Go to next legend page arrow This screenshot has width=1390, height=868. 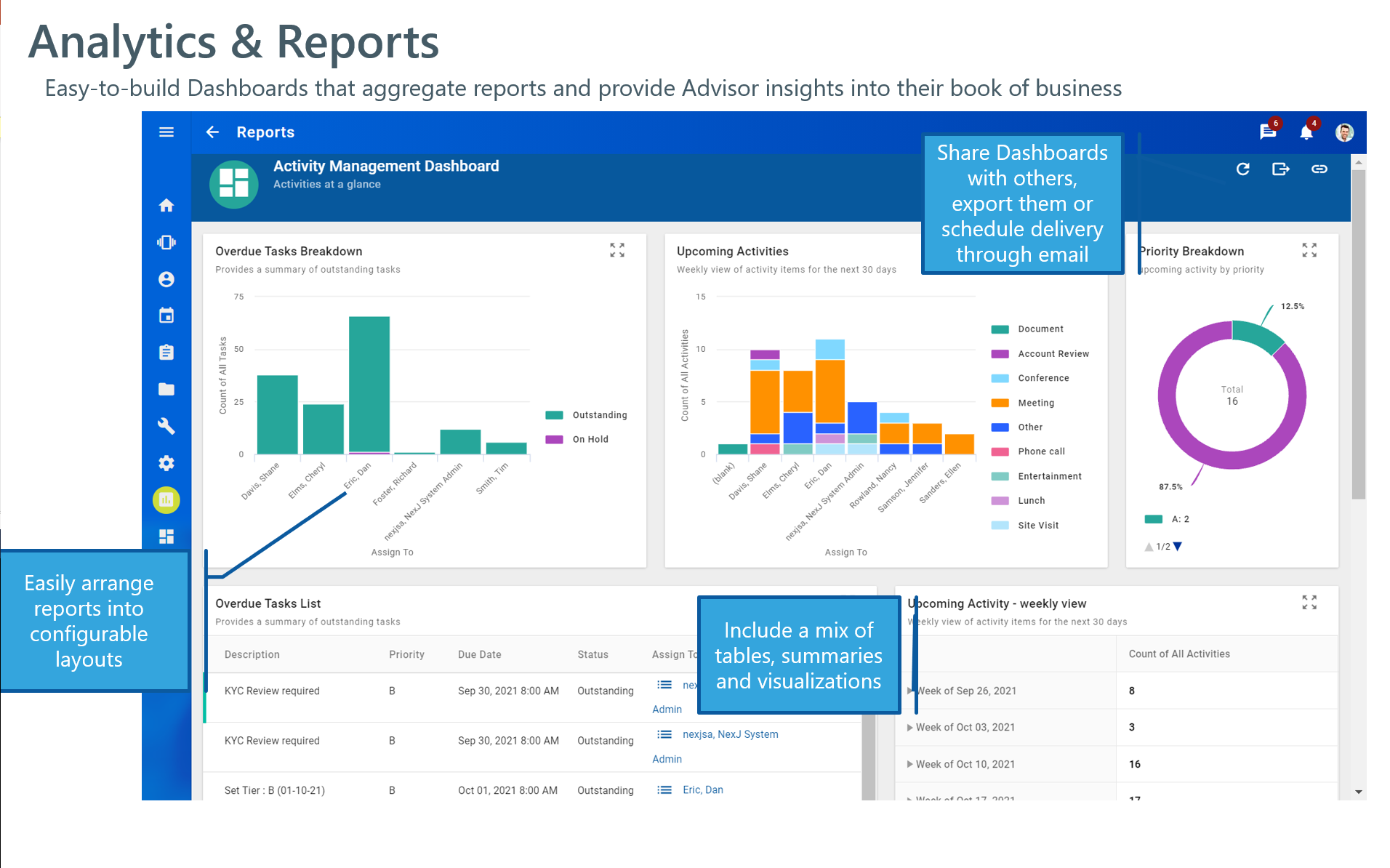pyautogui.click(x=1178, y=547)
